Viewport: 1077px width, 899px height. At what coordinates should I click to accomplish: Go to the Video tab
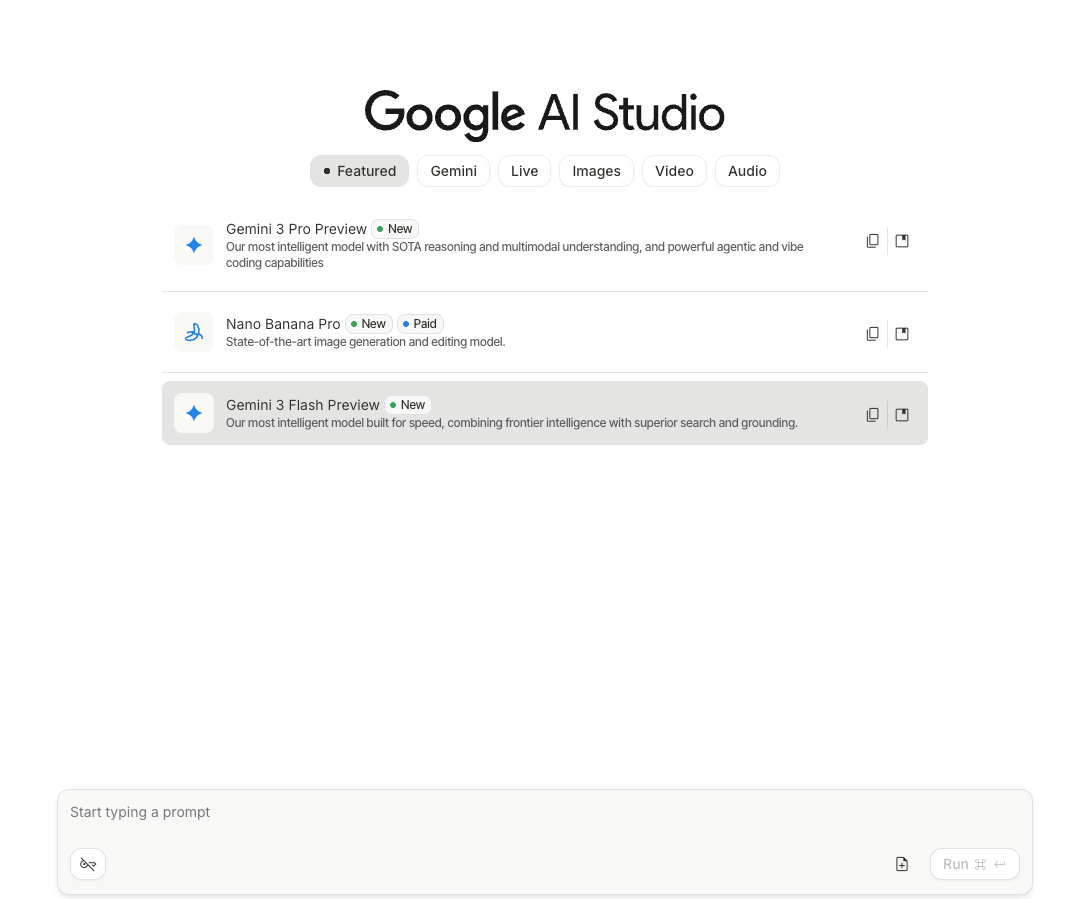click(x=674, y=171)
